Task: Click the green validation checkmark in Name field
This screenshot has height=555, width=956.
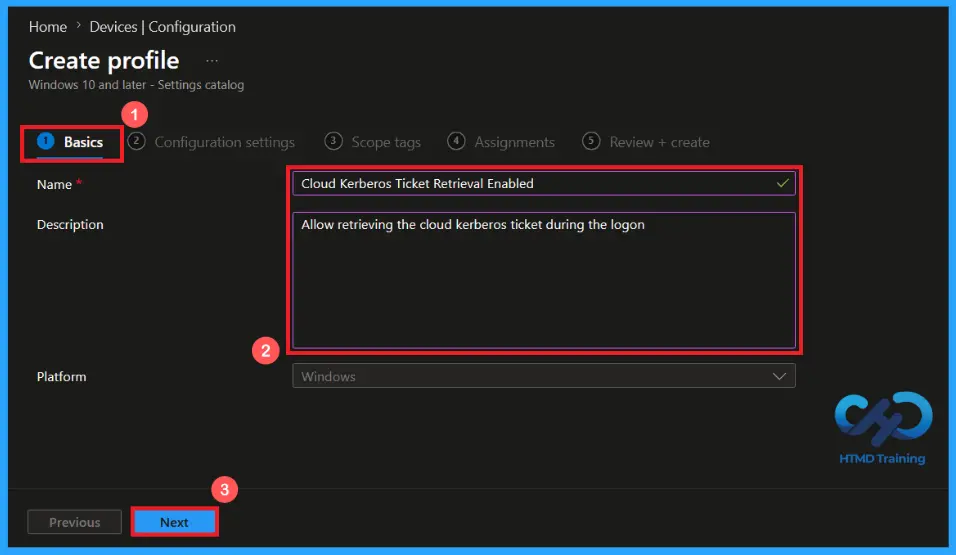Action: (x=782, y=183)
